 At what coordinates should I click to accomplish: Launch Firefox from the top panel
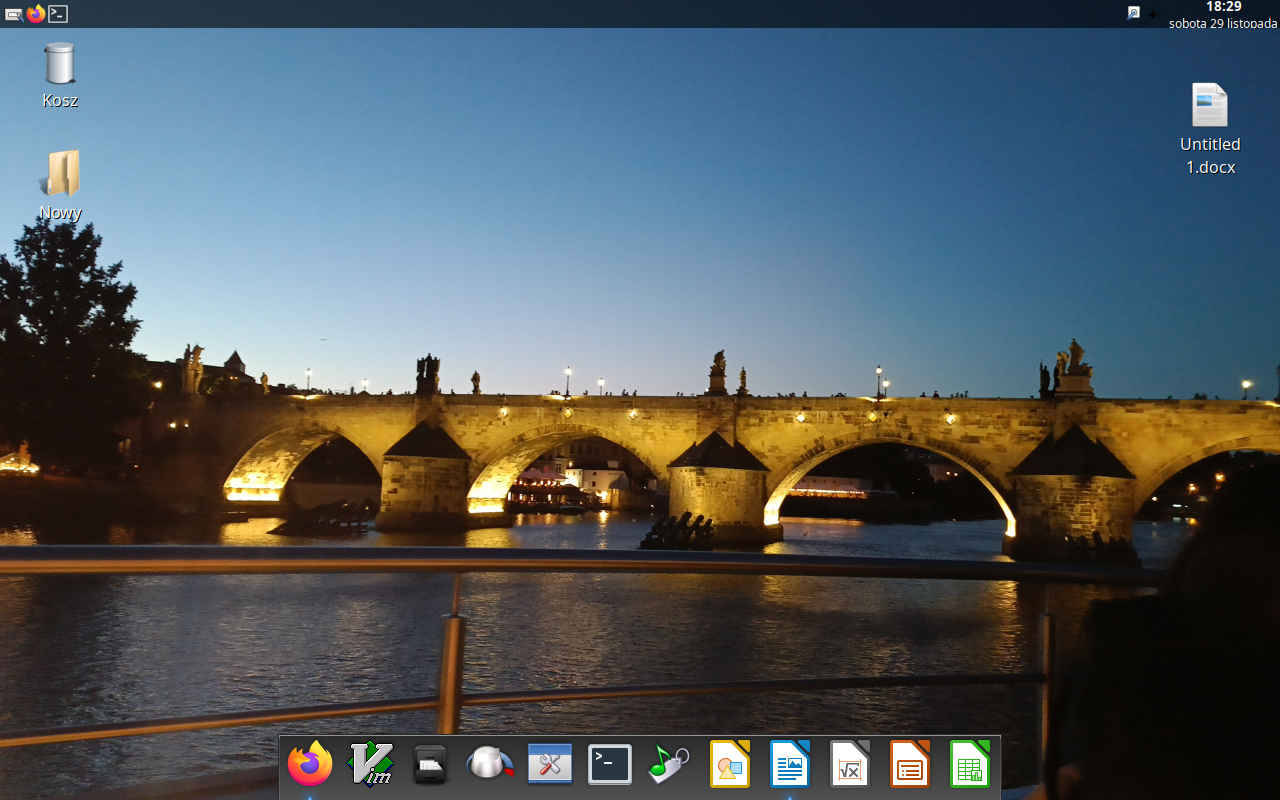point(36,14)
